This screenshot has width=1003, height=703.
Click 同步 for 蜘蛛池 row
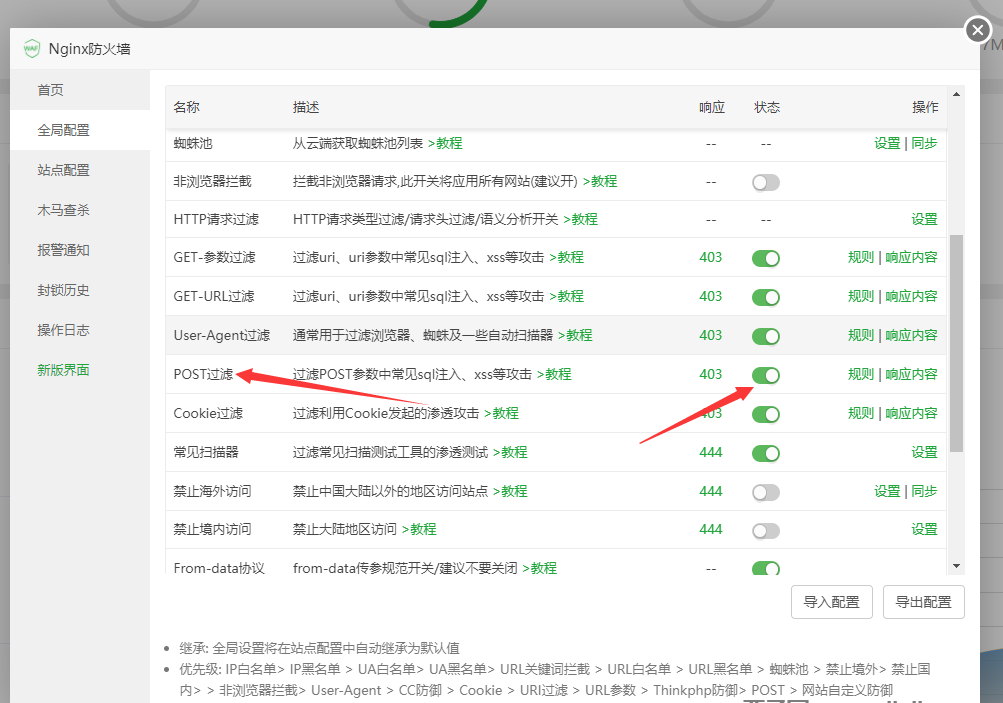point(924,143)
